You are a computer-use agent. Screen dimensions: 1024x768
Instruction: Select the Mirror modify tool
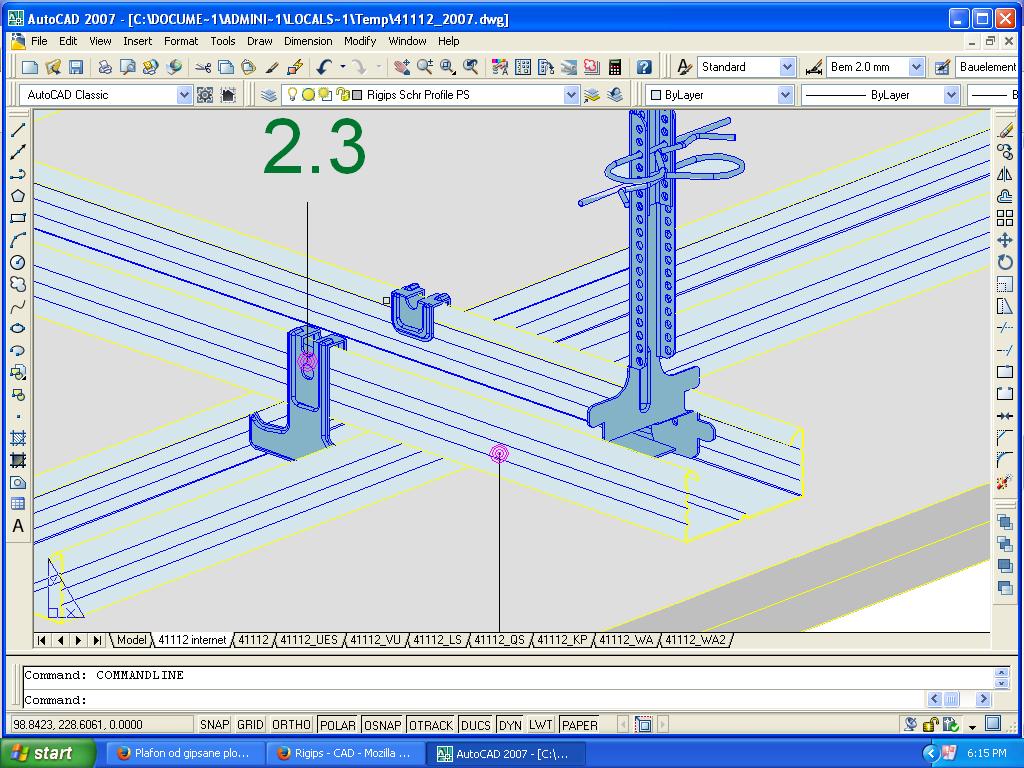(1005, 174)
